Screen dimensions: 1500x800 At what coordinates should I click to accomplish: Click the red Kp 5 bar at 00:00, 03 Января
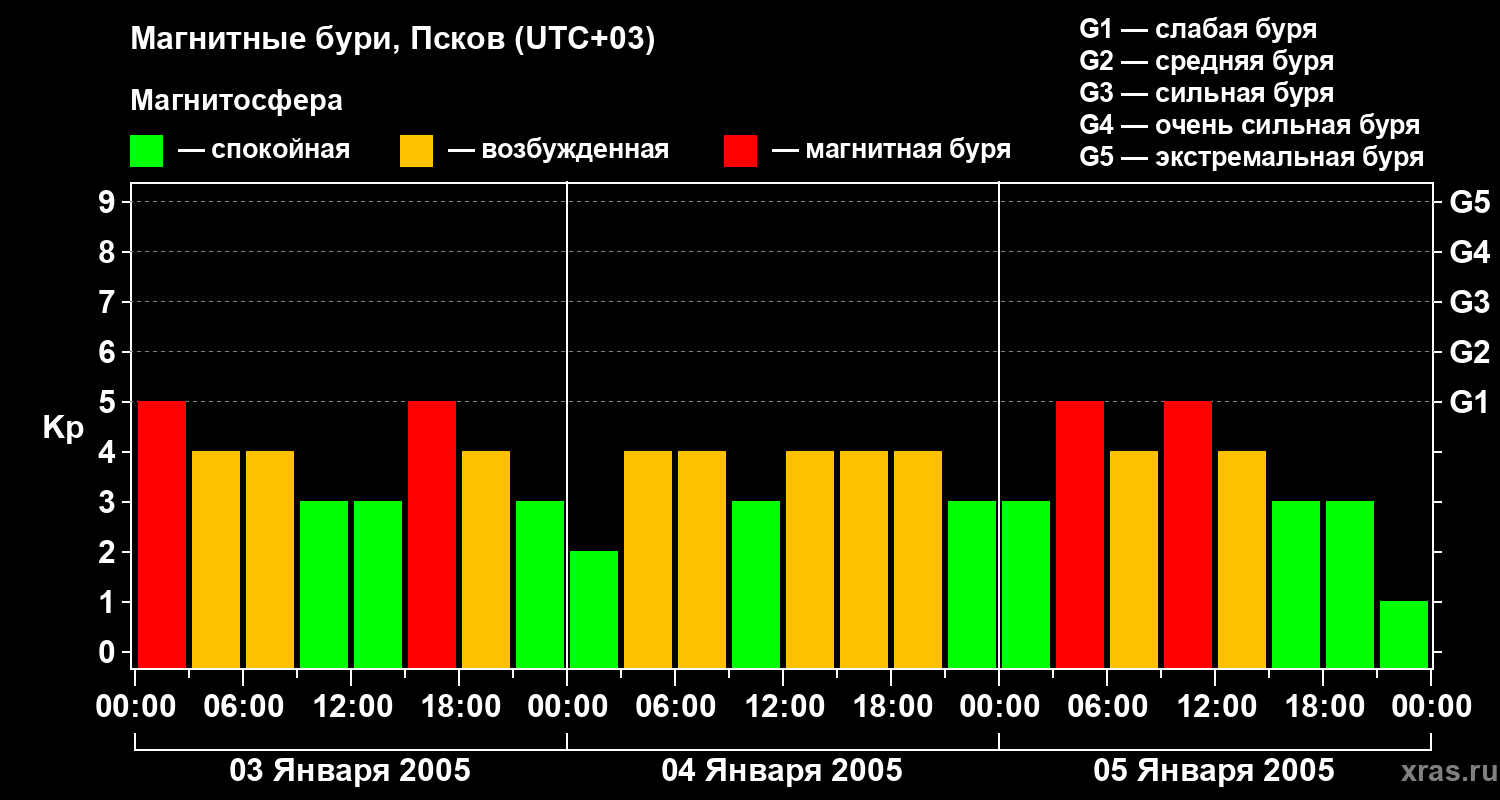pyautogui.click(x=162, y=534)
